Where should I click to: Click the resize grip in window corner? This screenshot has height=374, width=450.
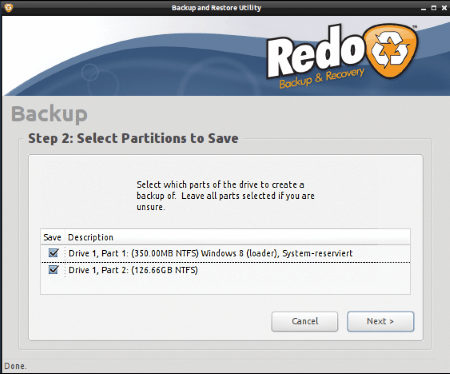point(446,368)
